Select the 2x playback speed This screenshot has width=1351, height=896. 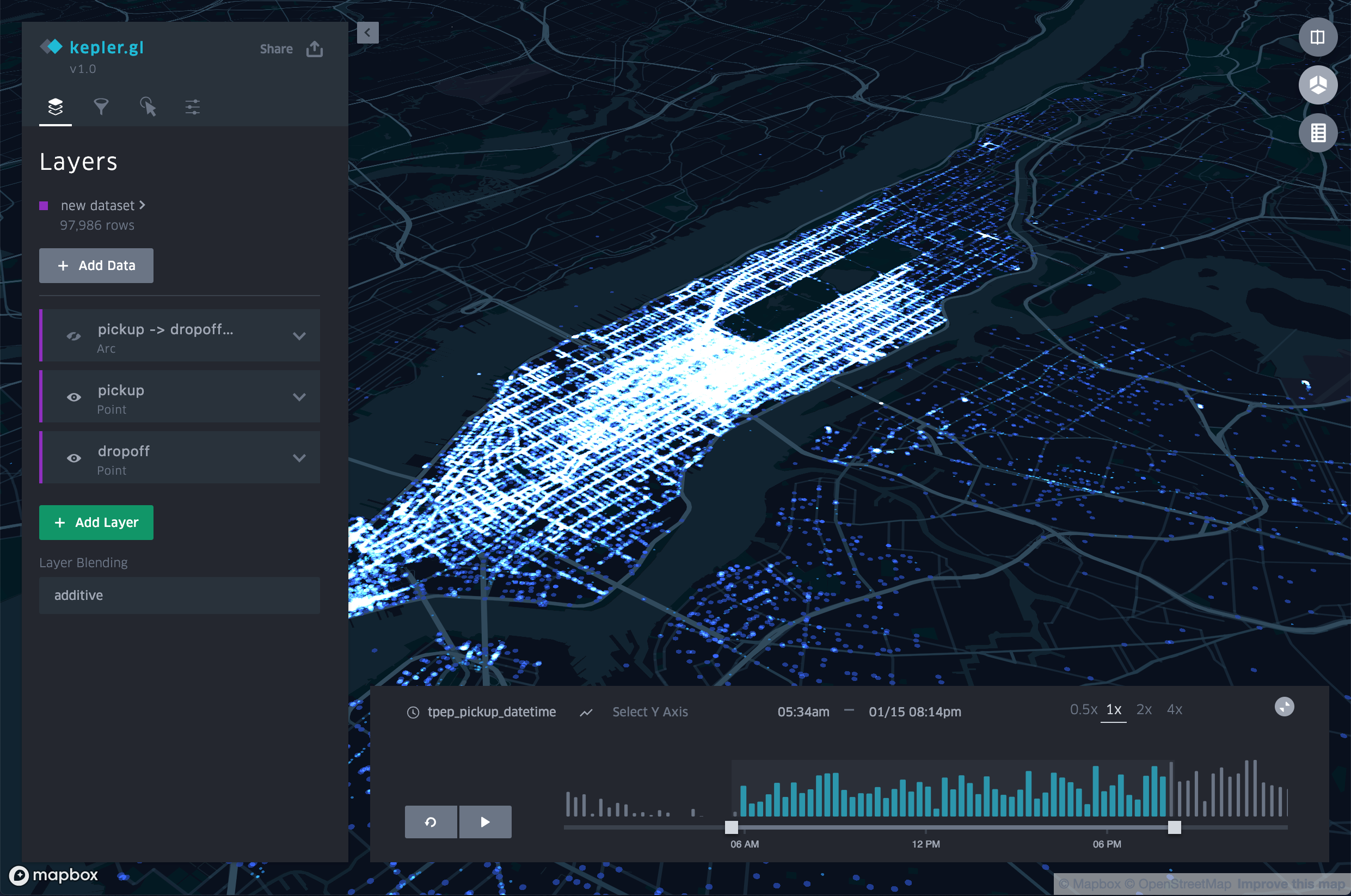coord(1144,709)
